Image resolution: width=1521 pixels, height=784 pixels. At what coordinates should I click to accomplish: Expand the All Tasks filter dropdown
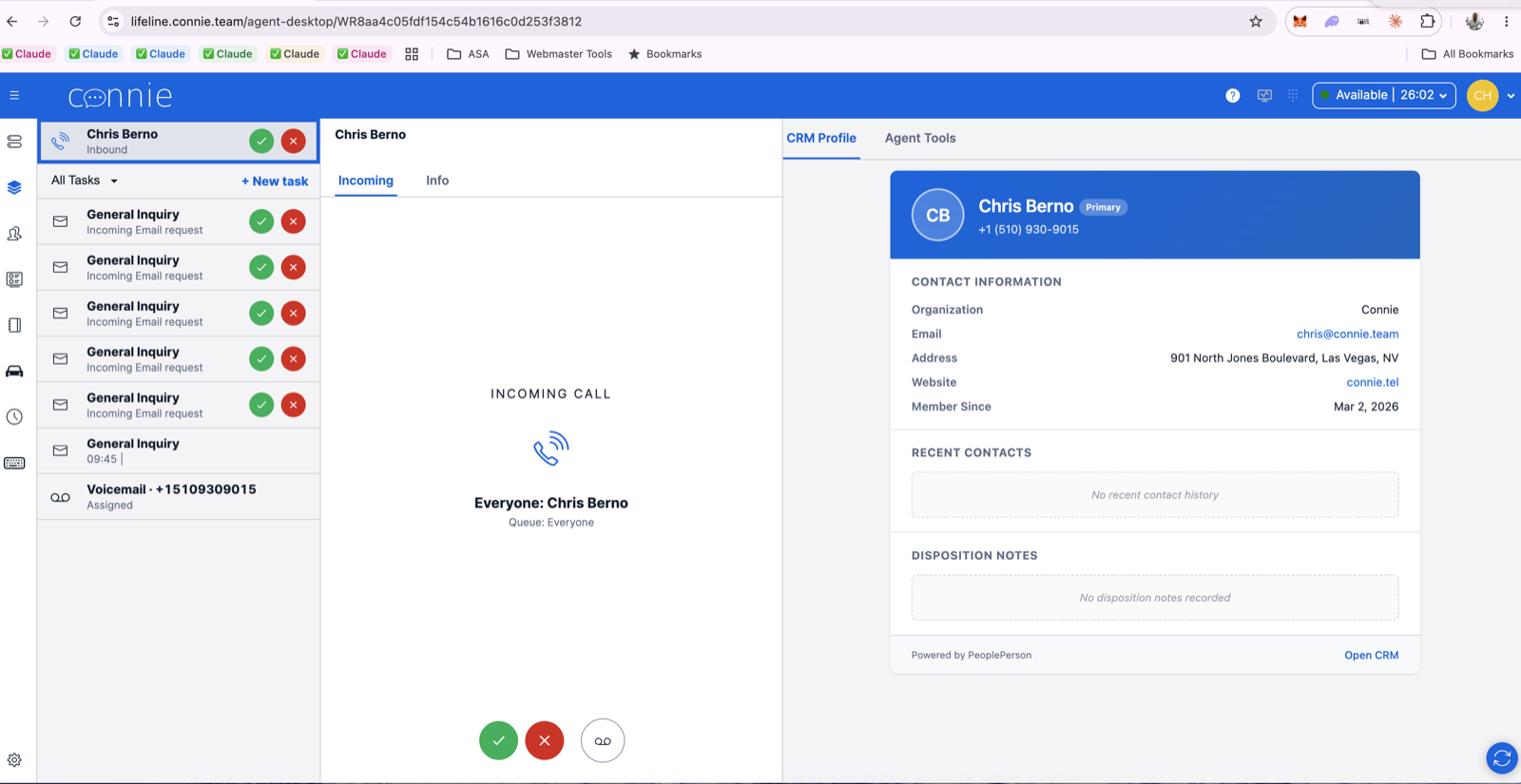[x=85, y=181]
